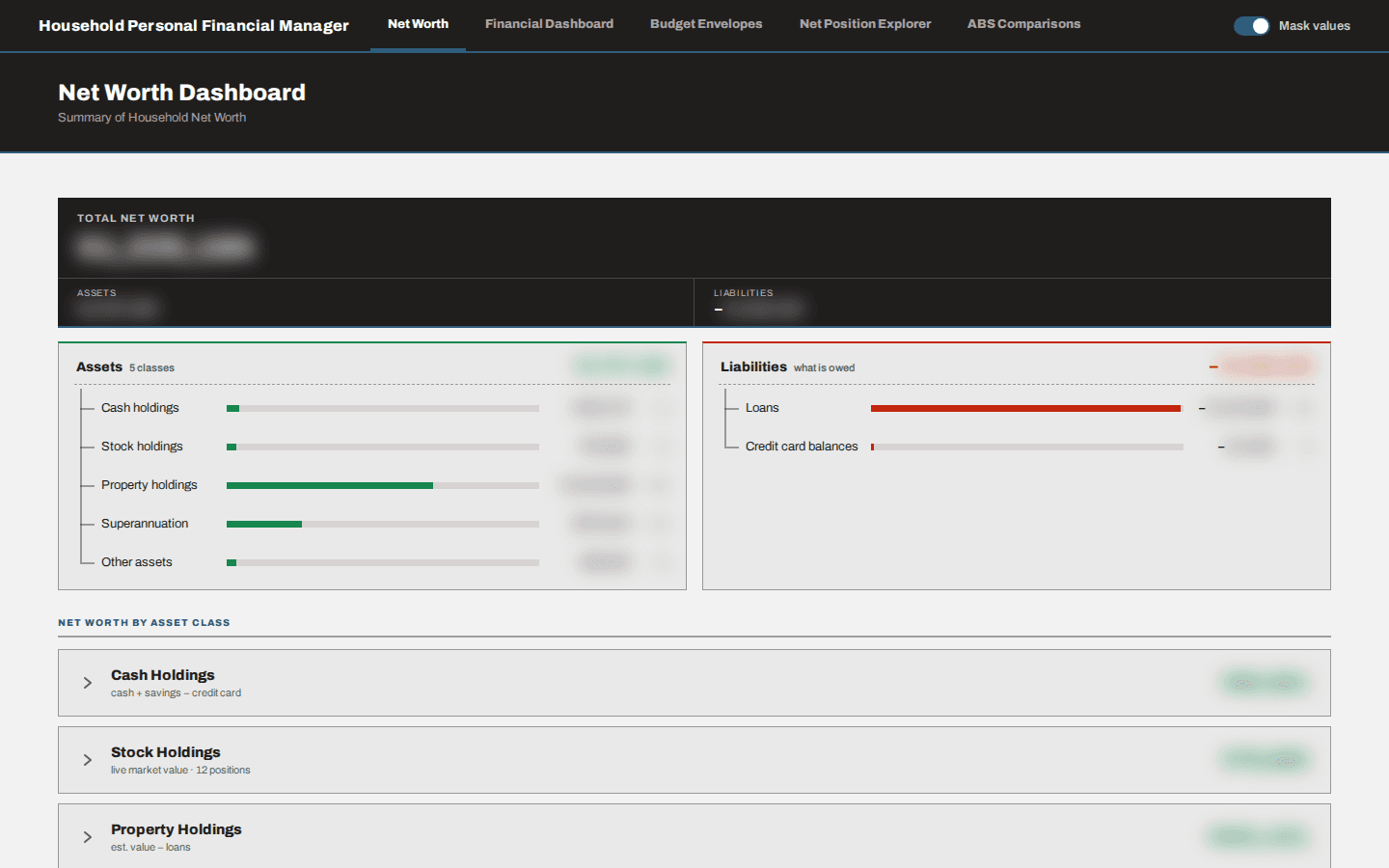Click the Net Worth Dashboard page heading
The width and height of the screenshot is (1389, 868).
181,93
